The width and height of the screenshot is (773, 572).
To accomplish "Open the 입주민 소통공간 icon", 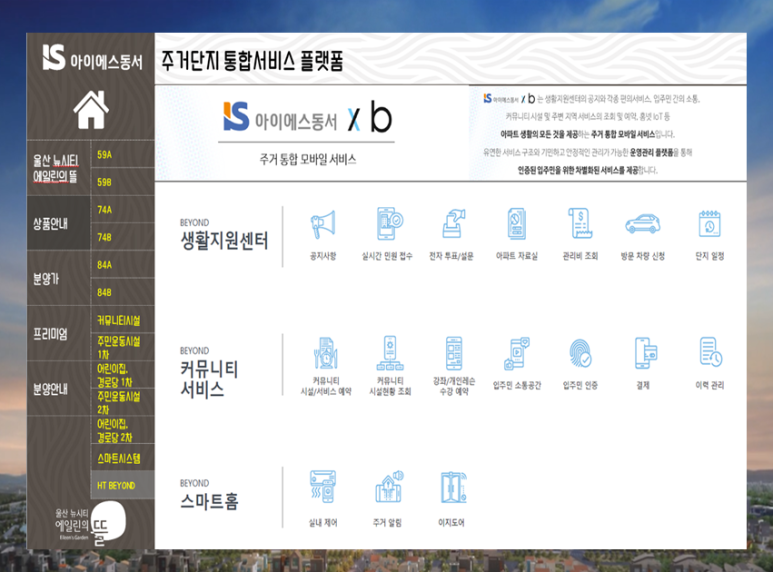I will [x=517, y=354].
